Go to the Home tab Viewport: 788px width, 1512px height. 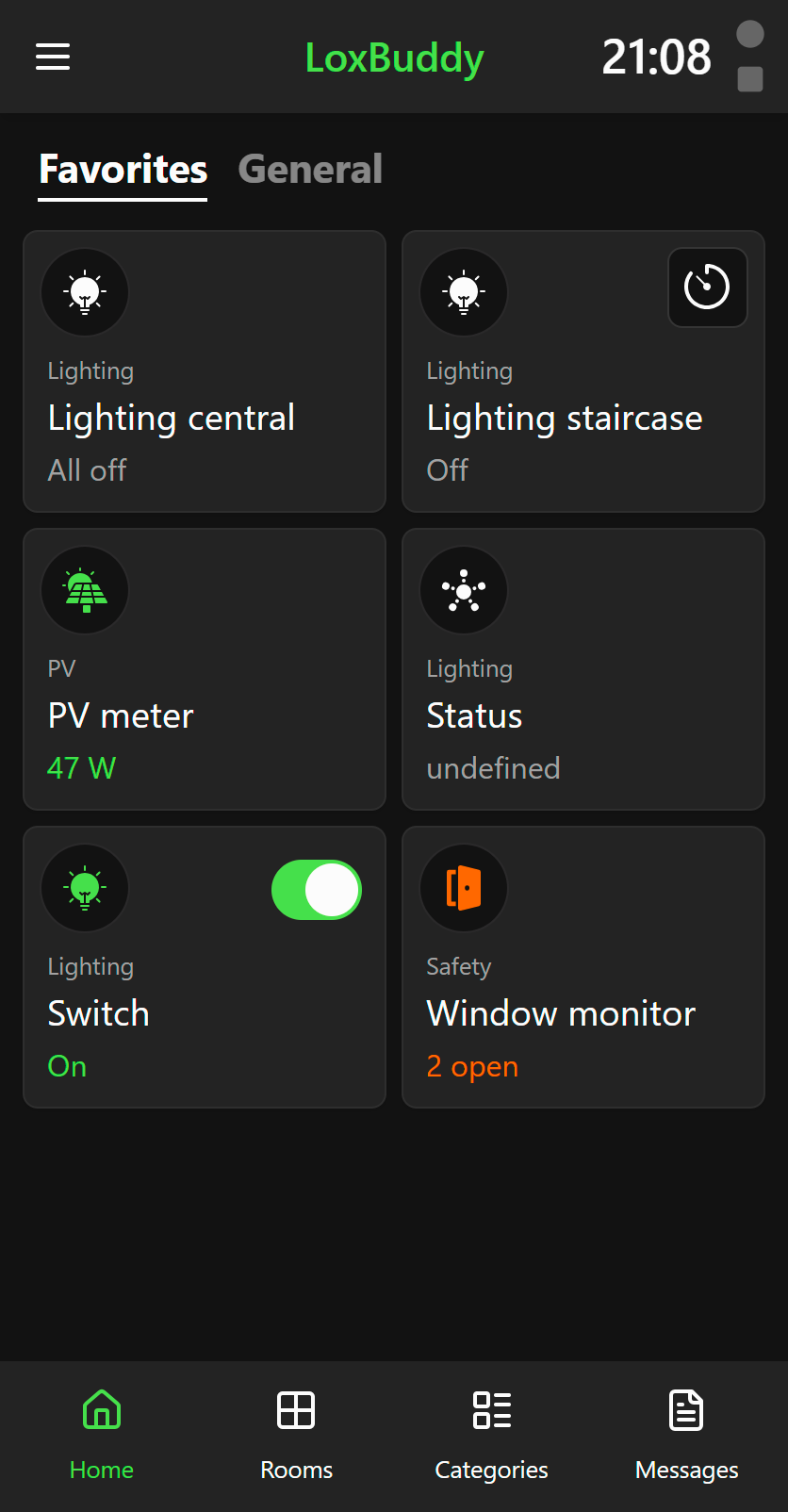click(x=102, y=1433)
